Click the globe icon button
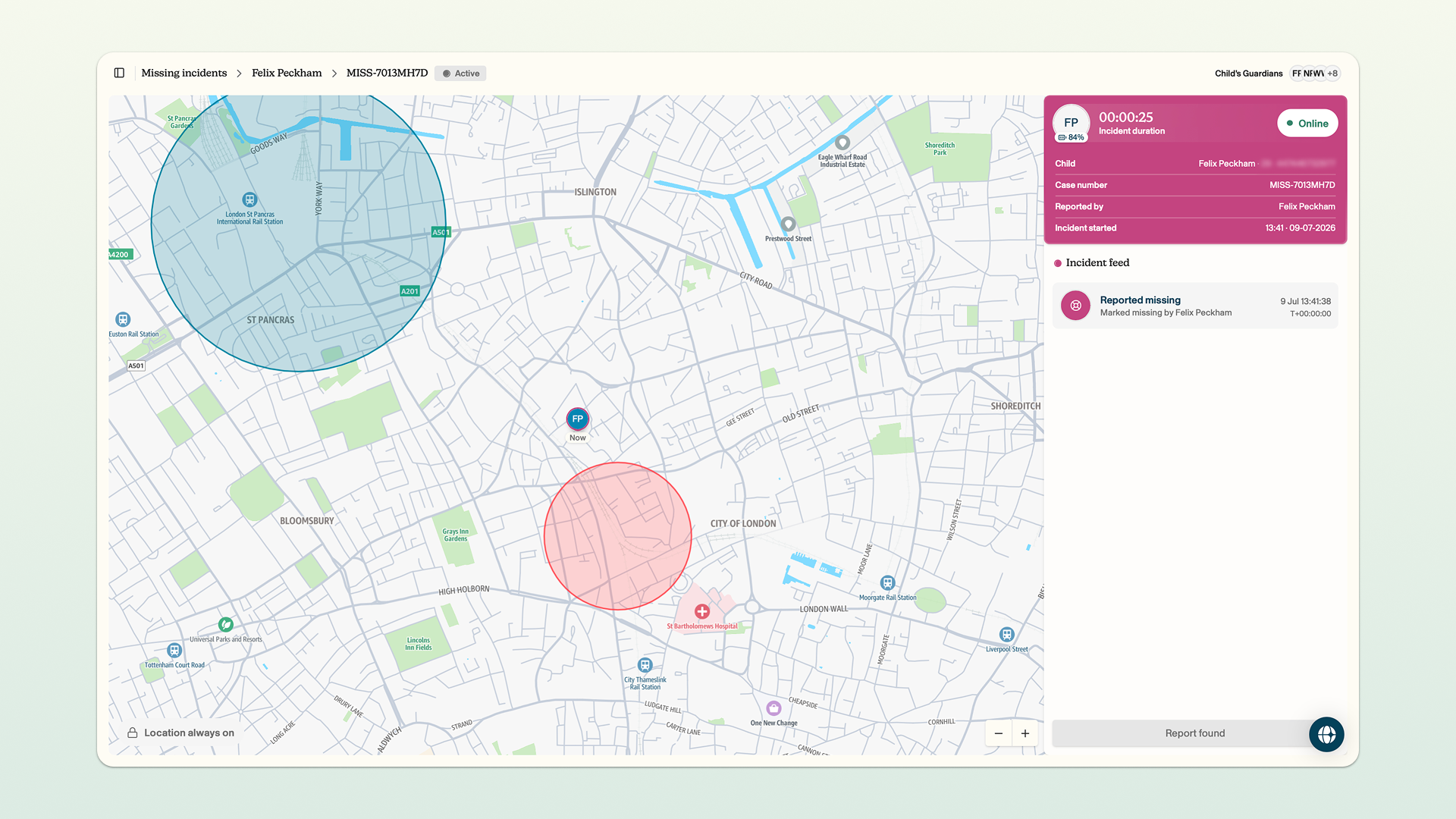Image resolution: width=1456 pixels, height=819 pixels. (x=1326, y=734)
